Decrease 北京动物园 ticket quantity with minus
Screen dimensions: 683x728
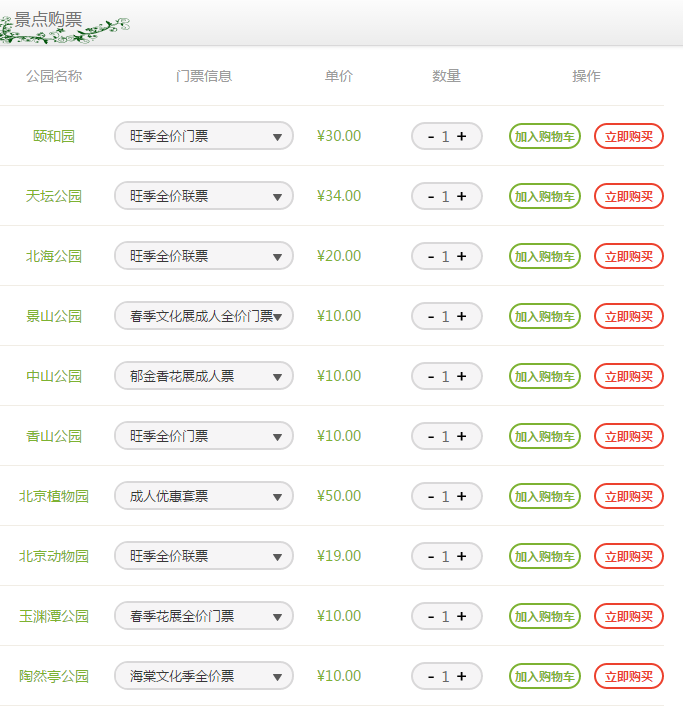(431, 557)
